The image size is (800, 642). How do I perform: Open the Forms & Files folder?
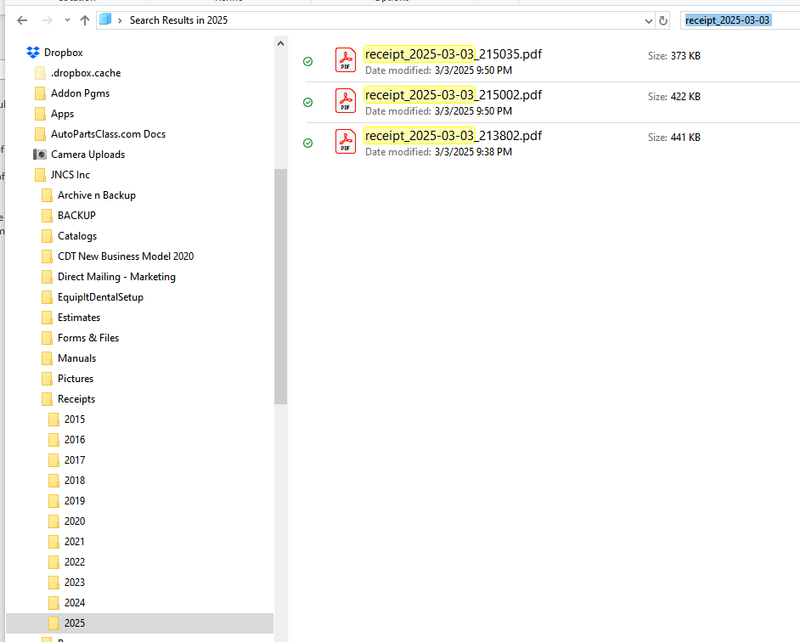[x=88, y=338]
